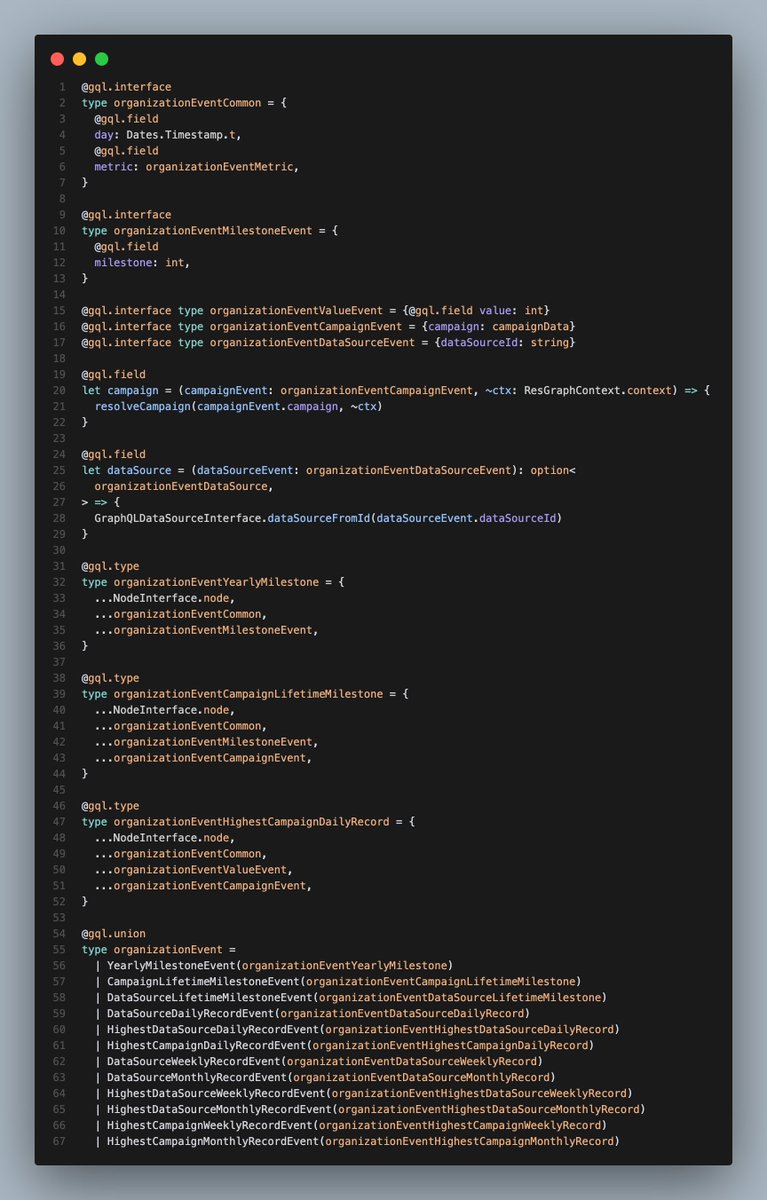Click 'Dates.Timestamp.t' on line 3
Viewport: 767px width, 1200px height.
point(183,135)
